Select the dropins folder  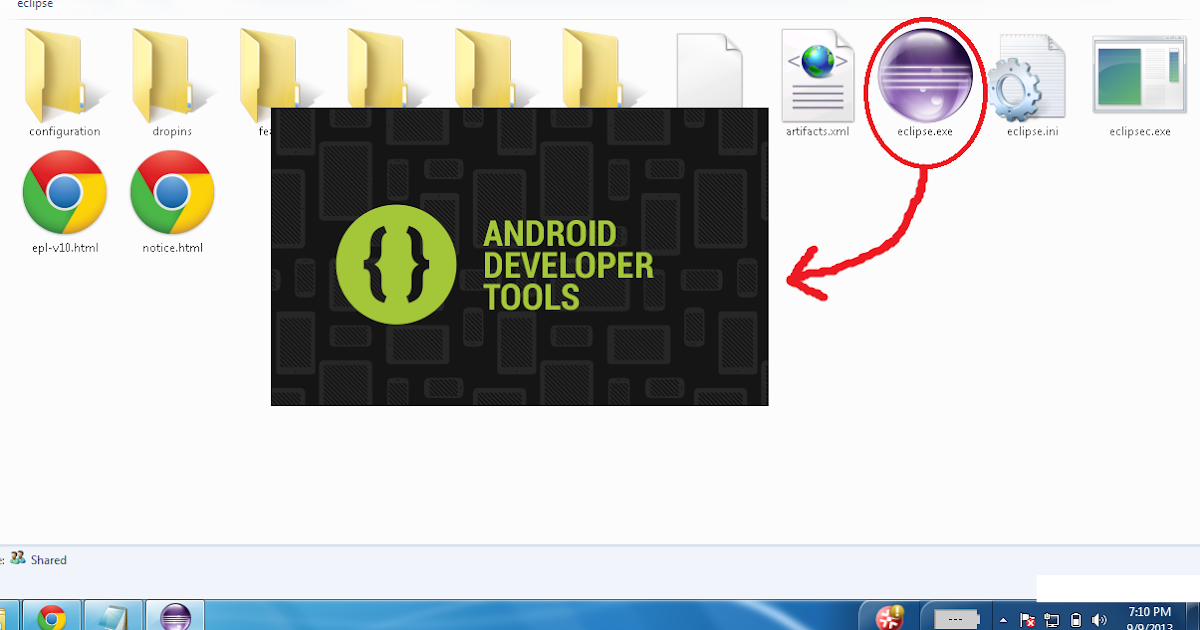point(172,82)
